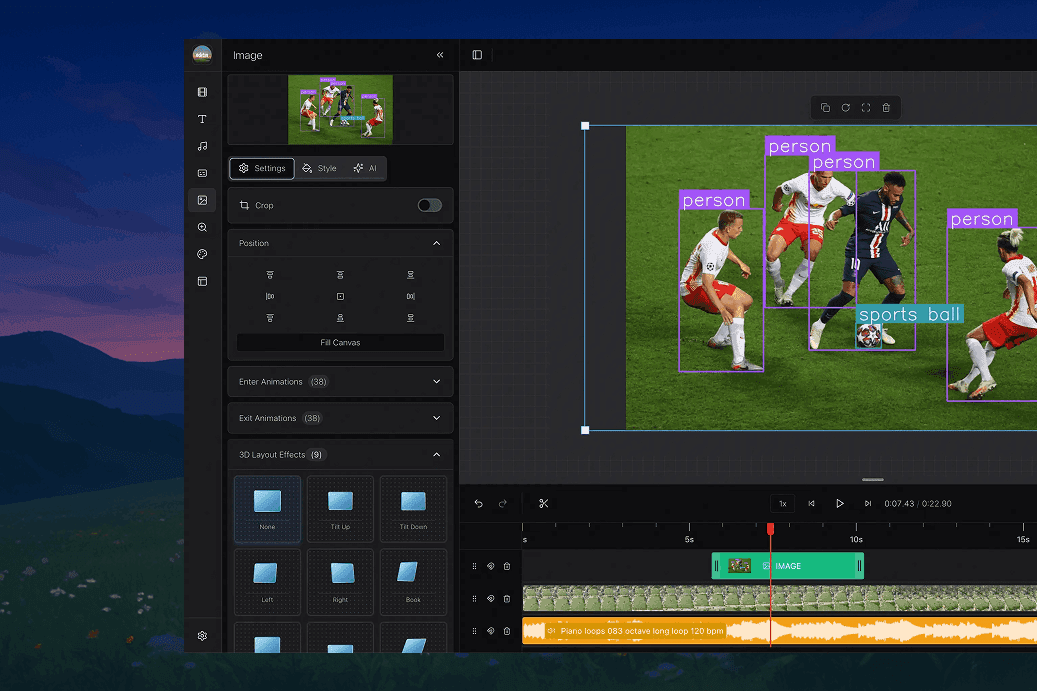Toggle visibility of the Piano loops audio track
The height and width of the screenshot is (691, 1037).
click(491, 631)
